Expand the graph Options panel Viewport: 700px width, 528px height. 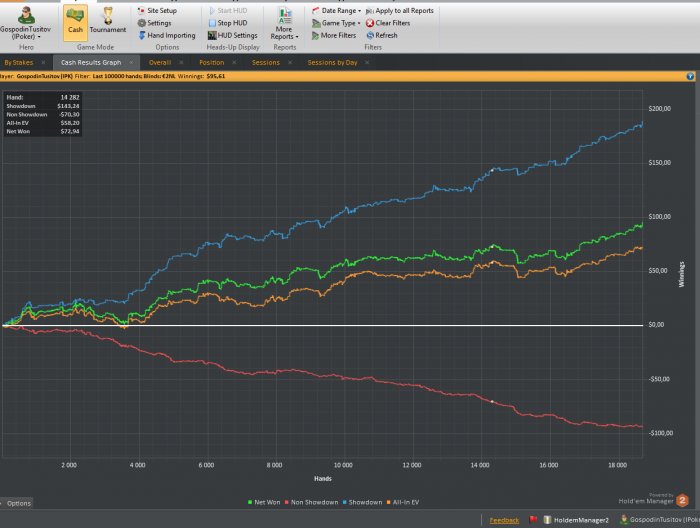tap(17, 503)
